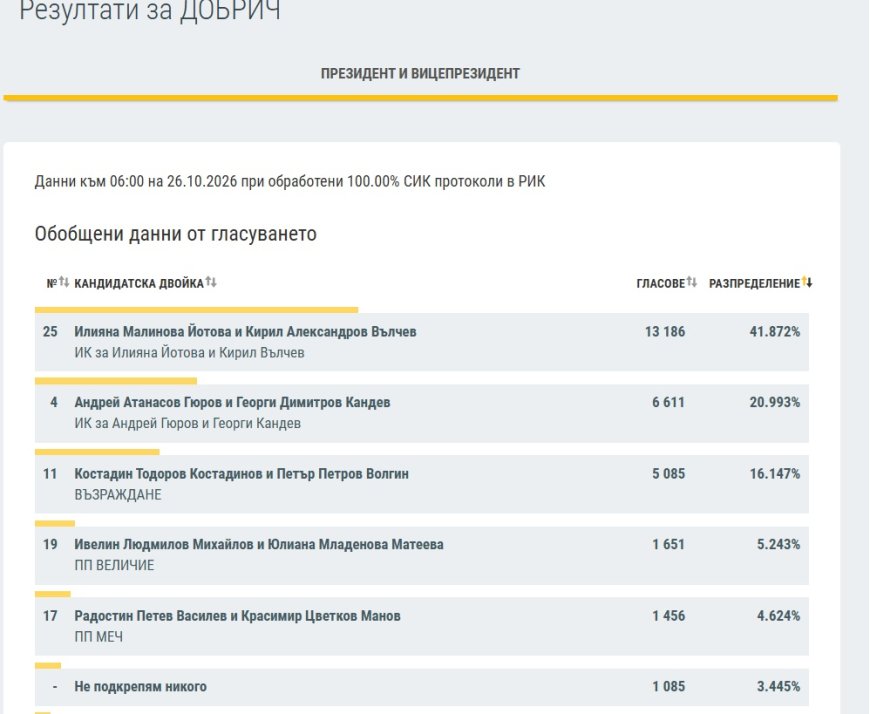Click the ПП ВЕЛИЧИЕ party label

tap(114, 565)
